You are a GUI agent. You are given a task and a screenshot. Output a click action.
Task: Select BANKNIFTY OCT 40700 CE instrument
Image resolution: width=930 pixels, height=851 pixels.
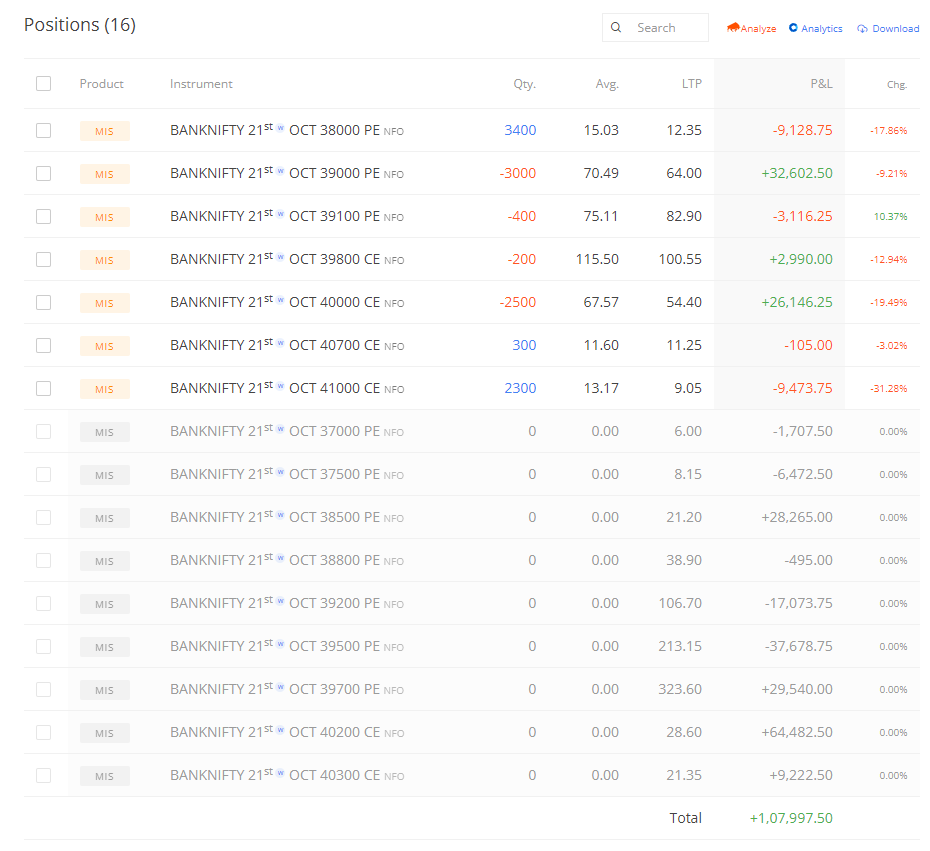tap(287, 345)
